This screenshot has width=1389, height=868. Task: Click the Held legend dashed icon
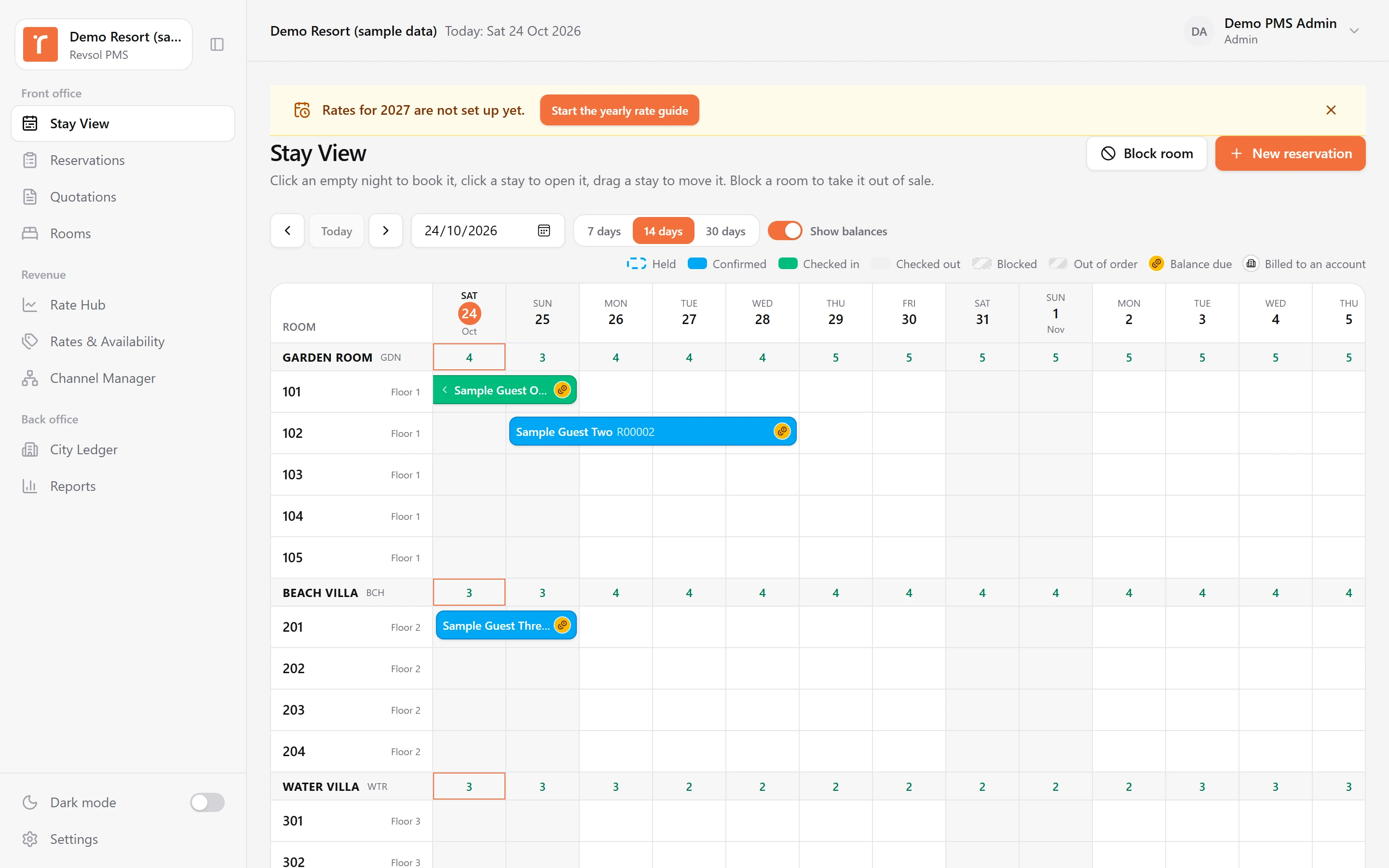click(x=636, y=263)
